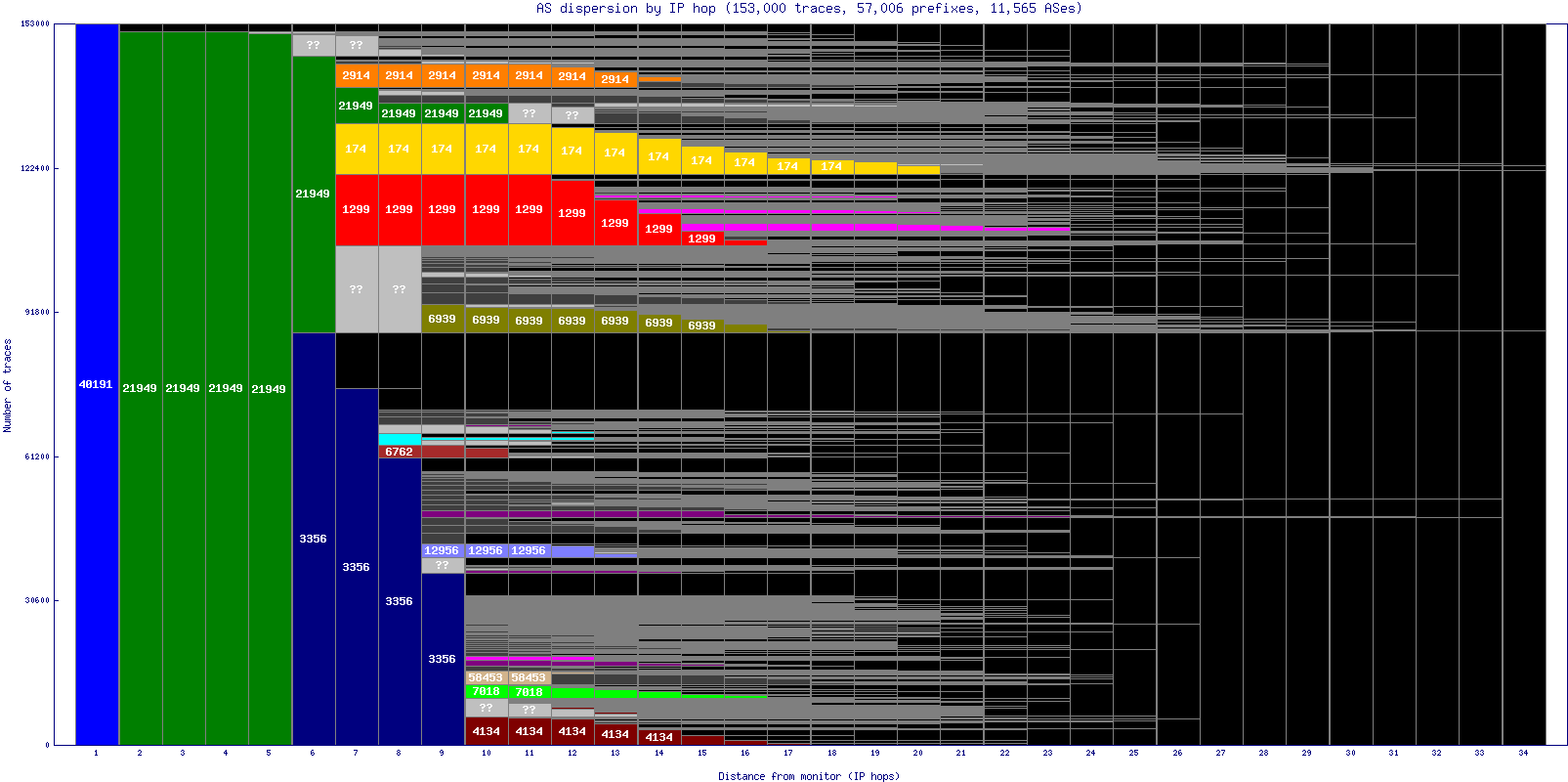The image size is (1568, 782).
Task: Click the y-axis tick label 122400
Action: (x=35, y=168)
